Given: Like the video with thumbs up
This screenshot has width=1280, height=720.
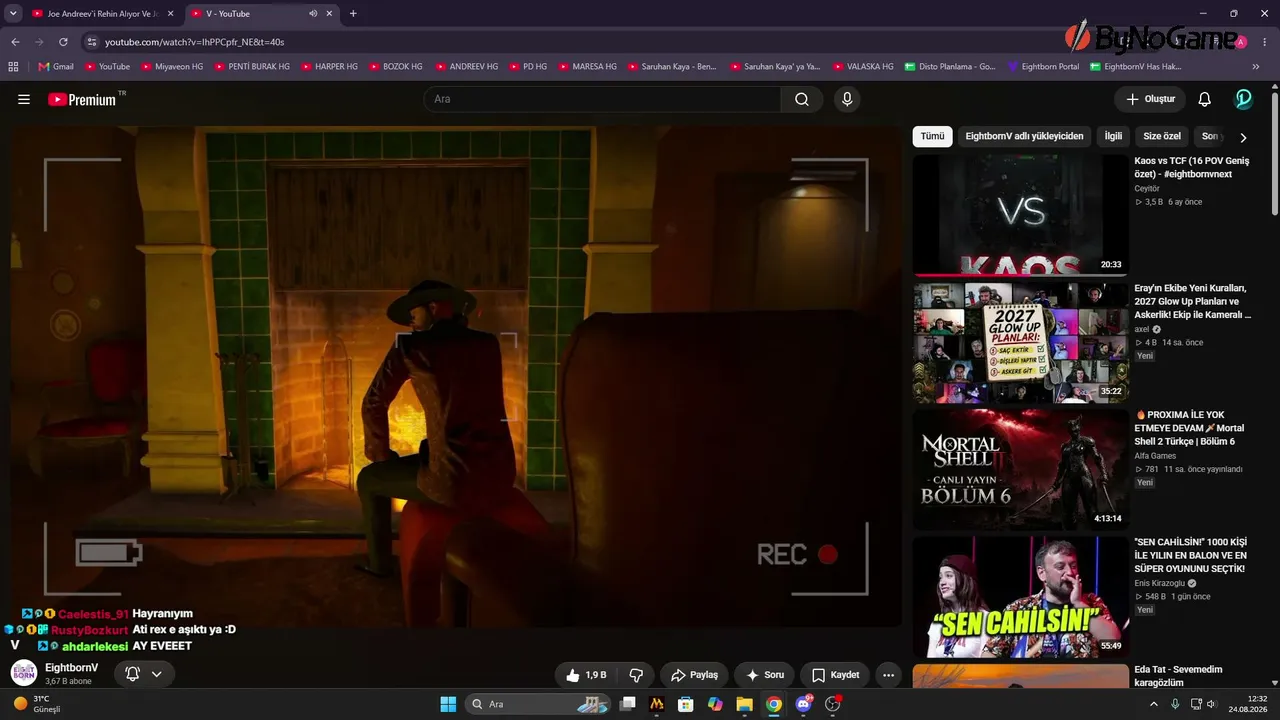Looking at the screenshot, I should tap(586, 675).
